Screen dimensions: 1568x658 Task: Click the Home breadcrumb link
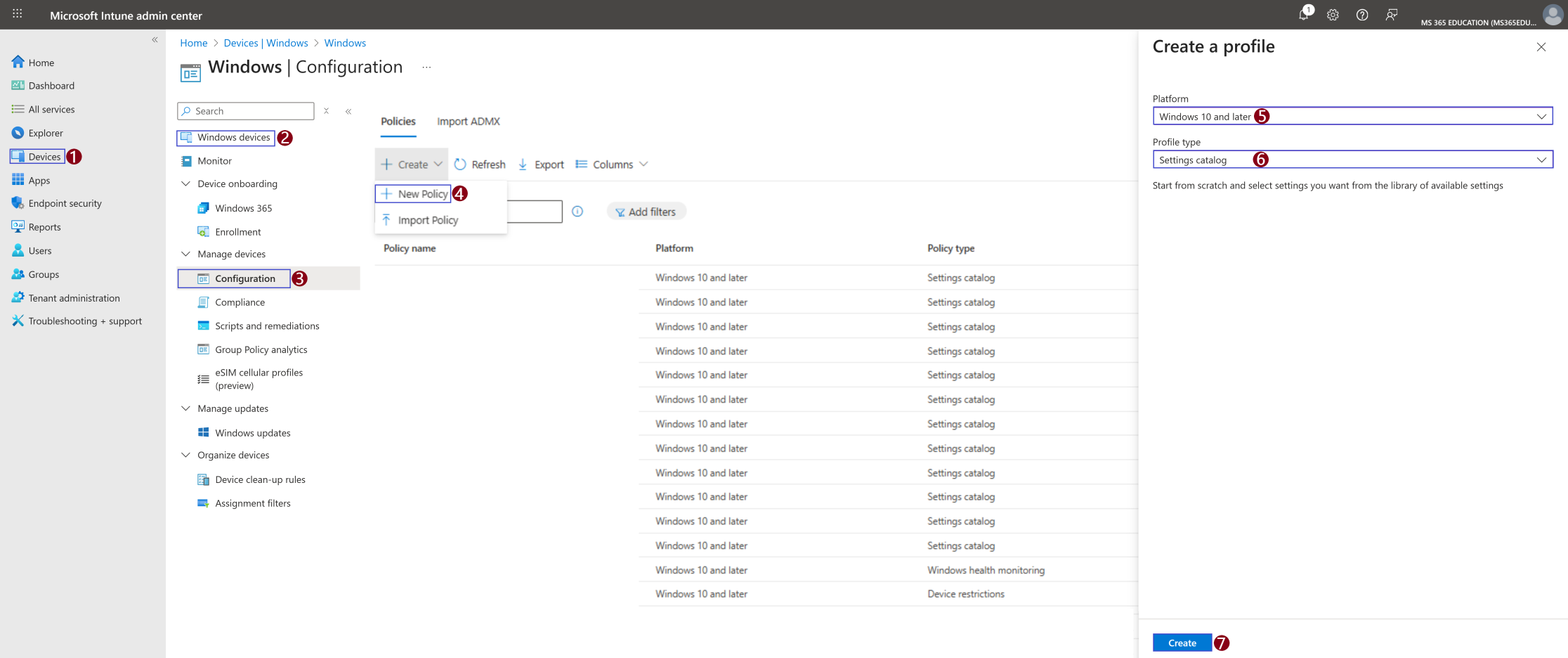pyautogui.click(x=194, y=43)
